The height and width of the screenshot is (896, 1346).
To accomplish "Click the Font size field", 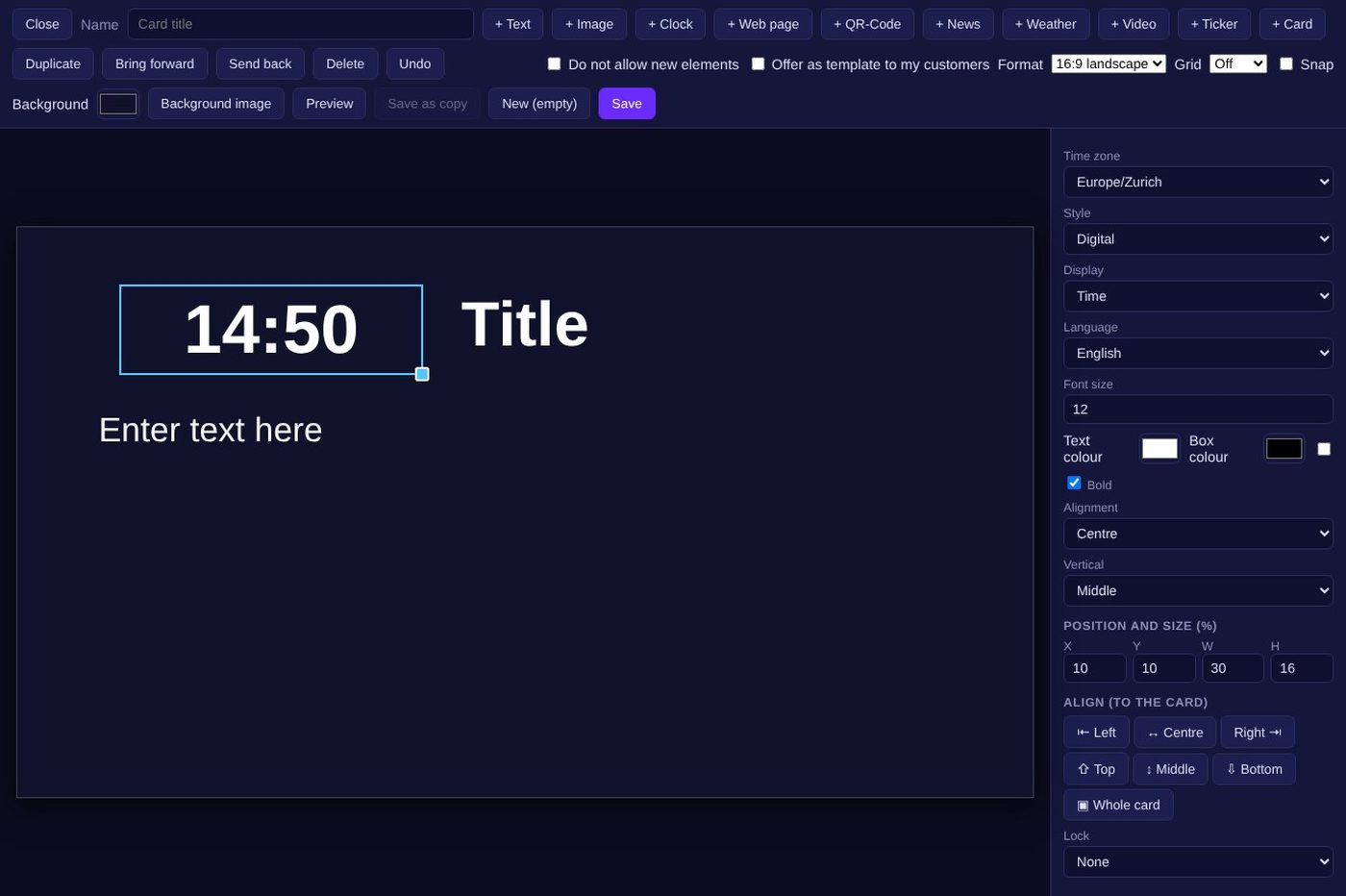I will point(1198,410).
